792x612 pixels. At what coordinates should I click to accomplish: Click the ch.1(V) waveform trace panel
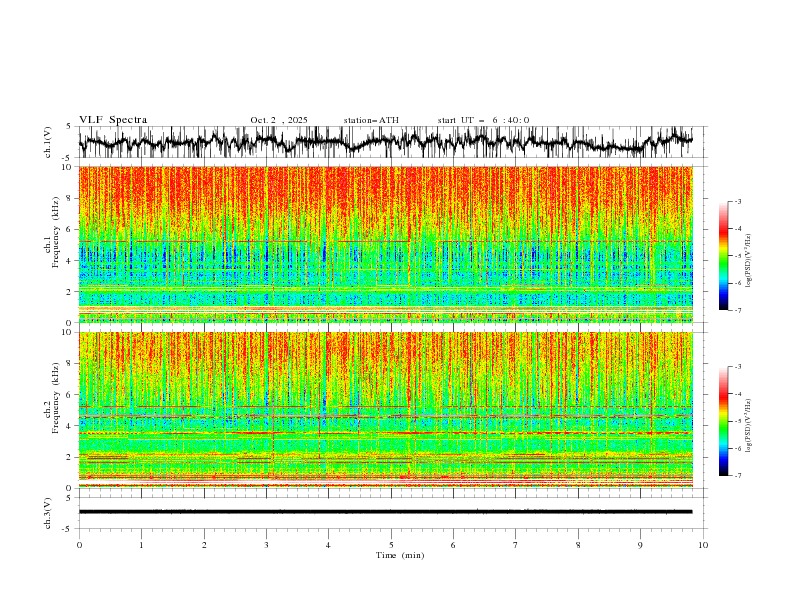click(391, 142)
